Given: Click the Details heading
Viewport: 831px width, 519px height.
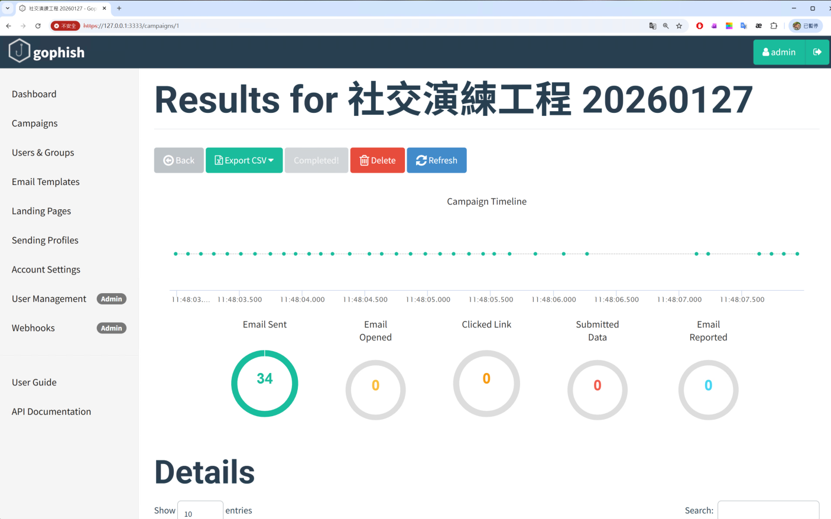Looking at the screenshot, I should [205, 472].
